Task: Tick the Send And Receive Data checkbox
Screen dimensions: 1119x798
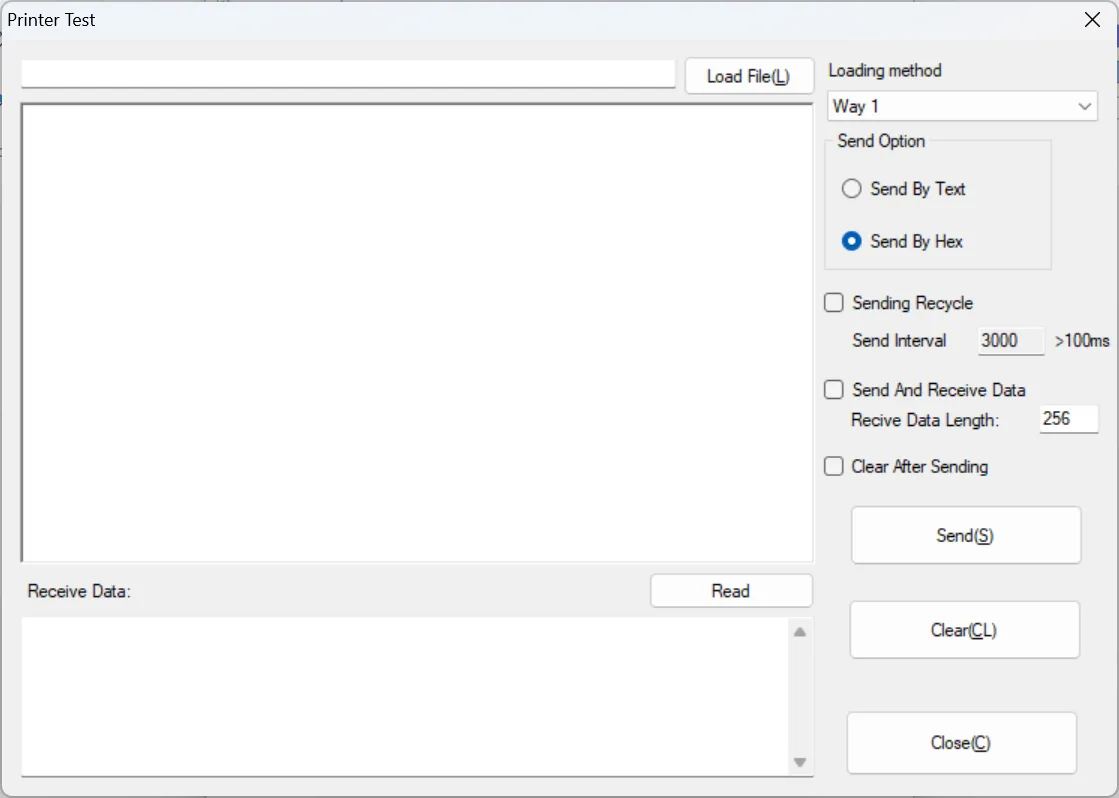Action: 834,390
